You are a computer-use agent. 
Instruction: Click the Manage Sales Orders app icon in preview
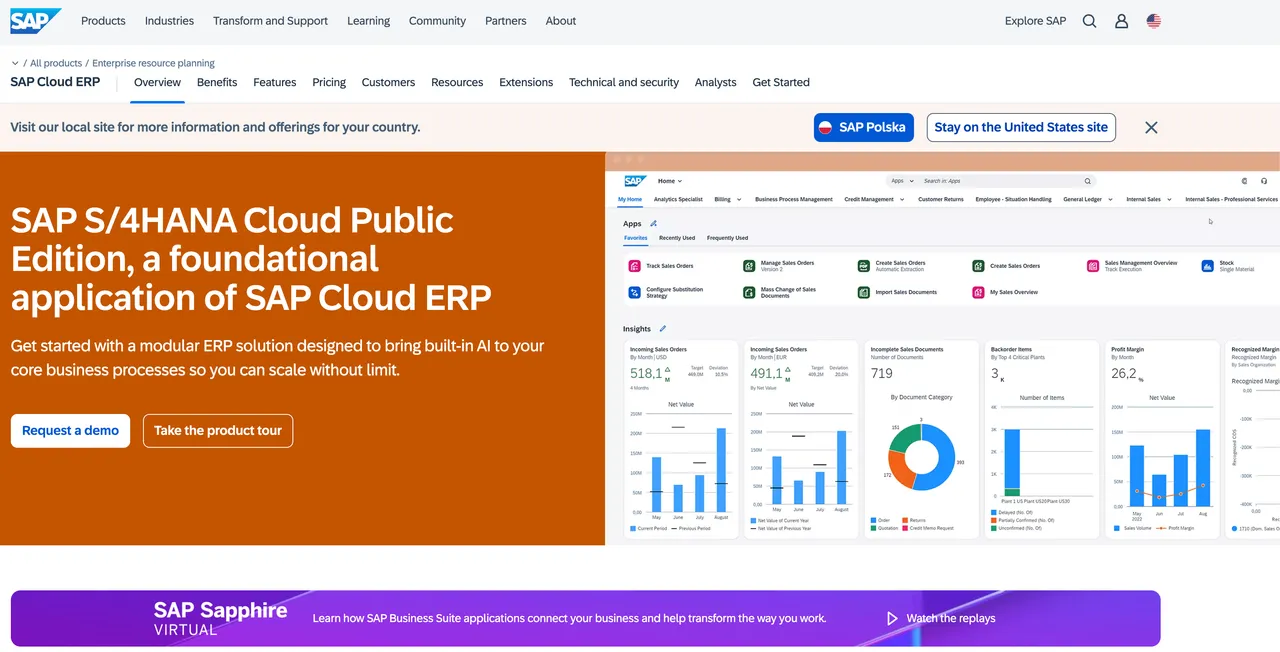[749, 266]
